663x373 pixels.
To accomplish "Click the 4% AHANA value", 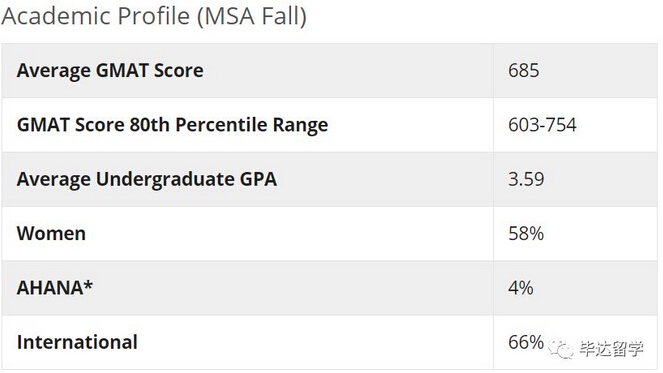I will pos(521,288).
